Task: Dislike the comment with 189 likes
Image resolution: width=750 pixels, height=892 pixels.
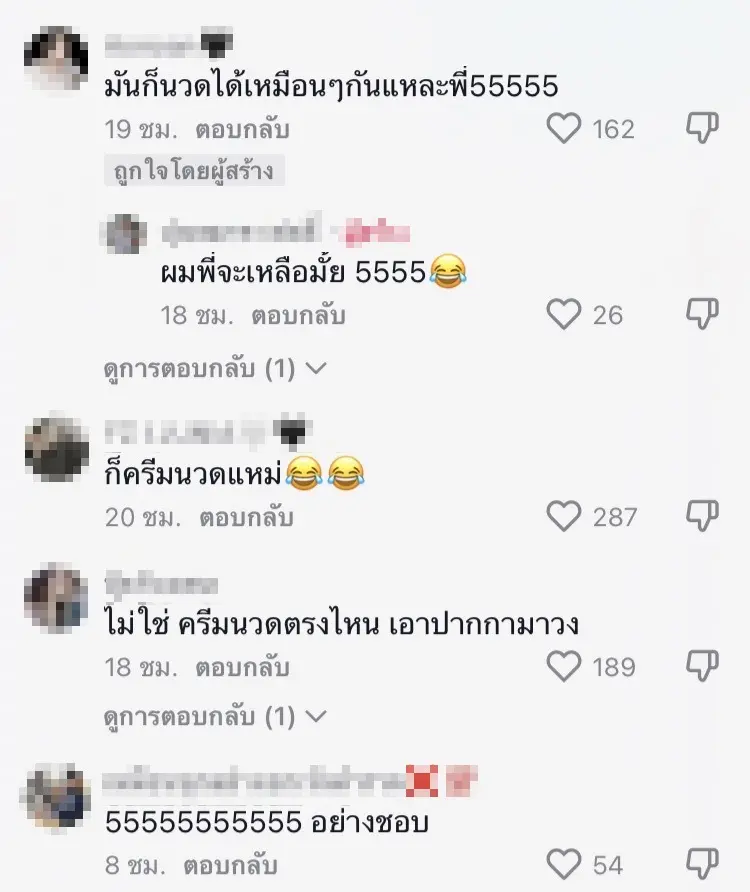Action: tap(702, 666)
